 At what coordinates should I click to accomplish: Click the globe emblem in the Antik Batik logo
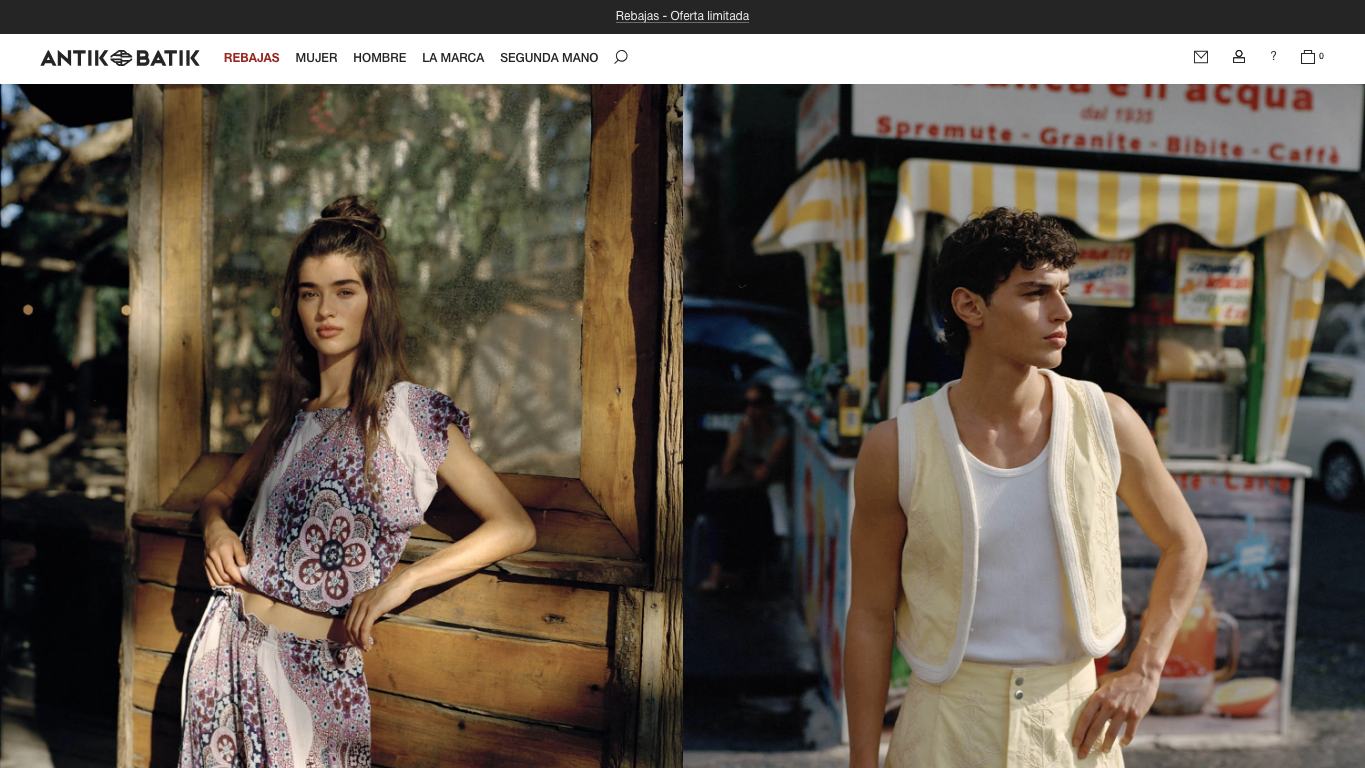click(x=121, y=58)
